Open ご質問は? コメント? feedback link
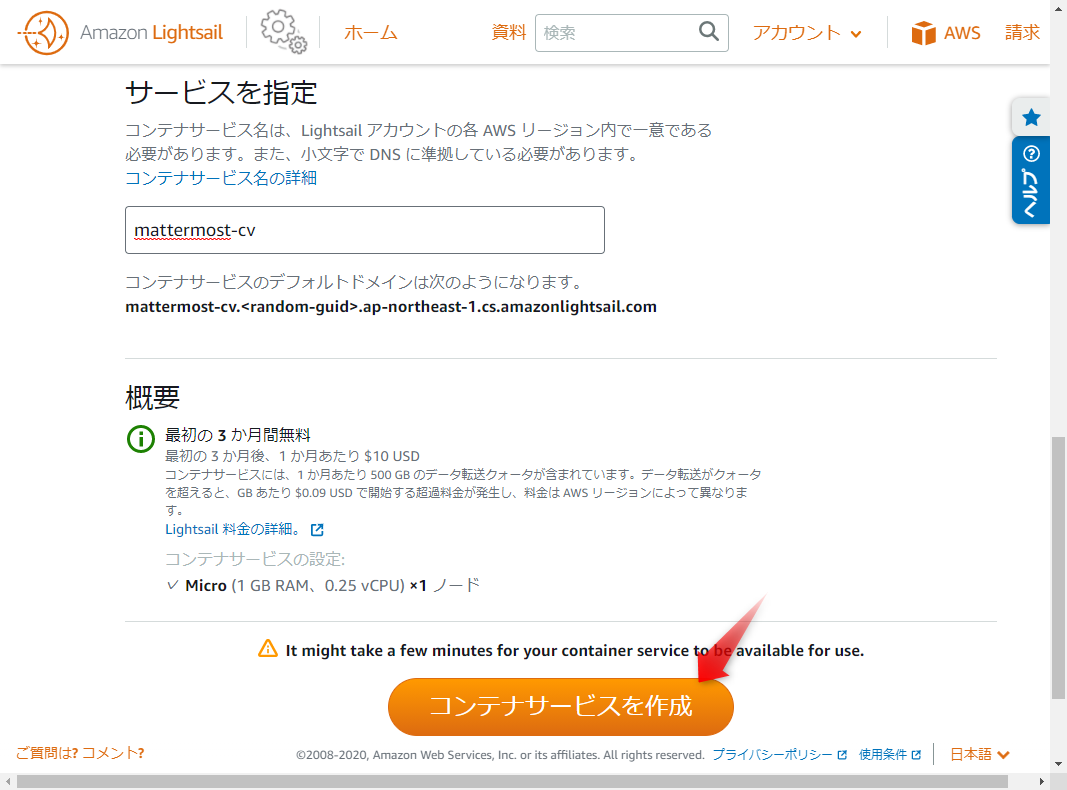 point(80,753)
